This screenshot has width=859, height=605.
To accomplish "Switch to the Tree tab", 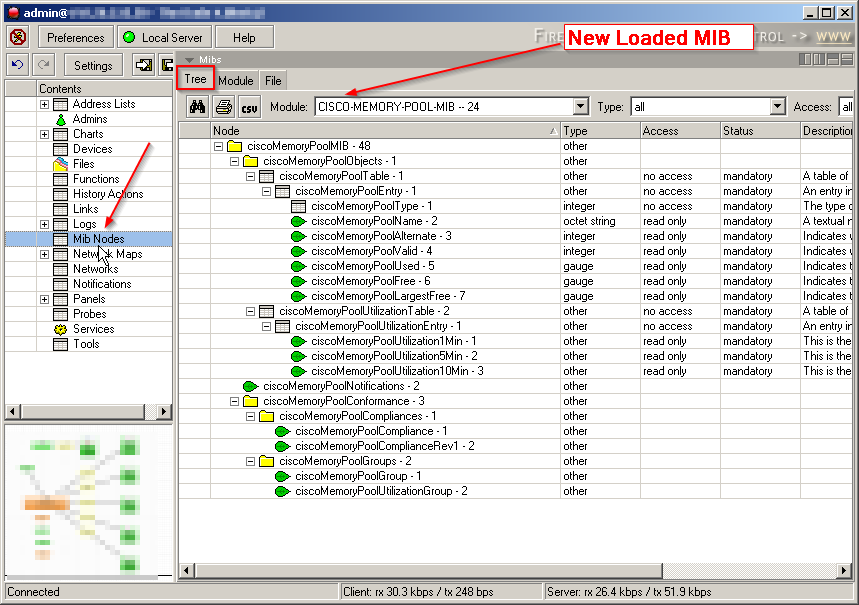I will (195, 79).
